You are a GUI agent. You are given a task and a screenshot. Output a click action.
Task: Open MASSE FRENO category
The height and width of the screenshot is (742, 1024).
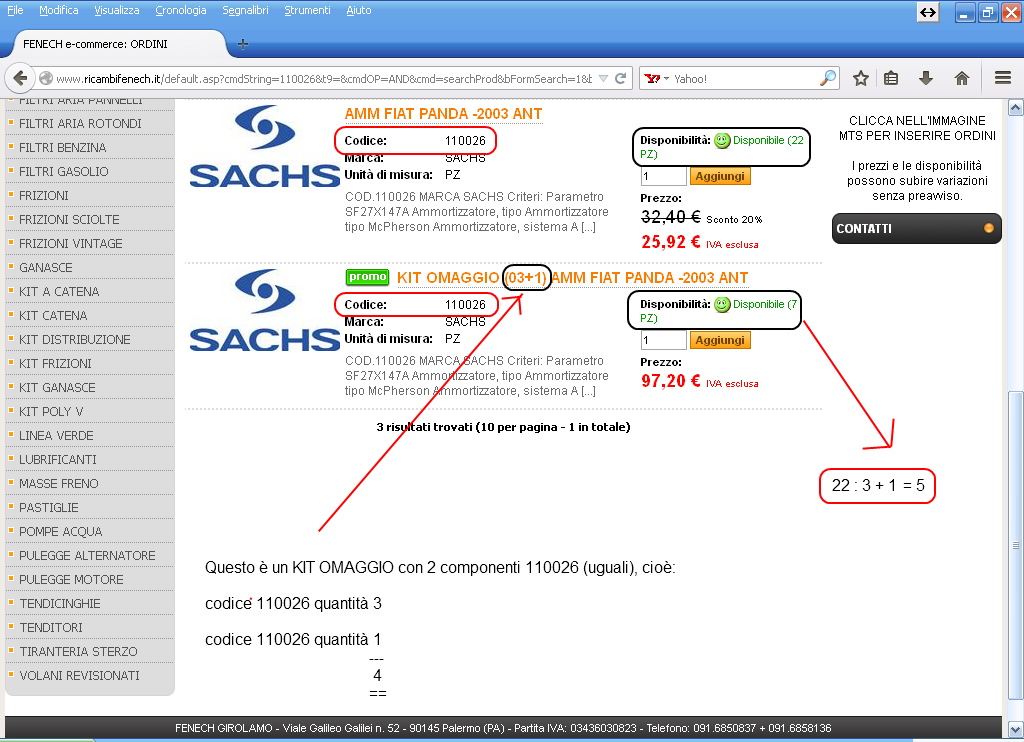point(59,484)
